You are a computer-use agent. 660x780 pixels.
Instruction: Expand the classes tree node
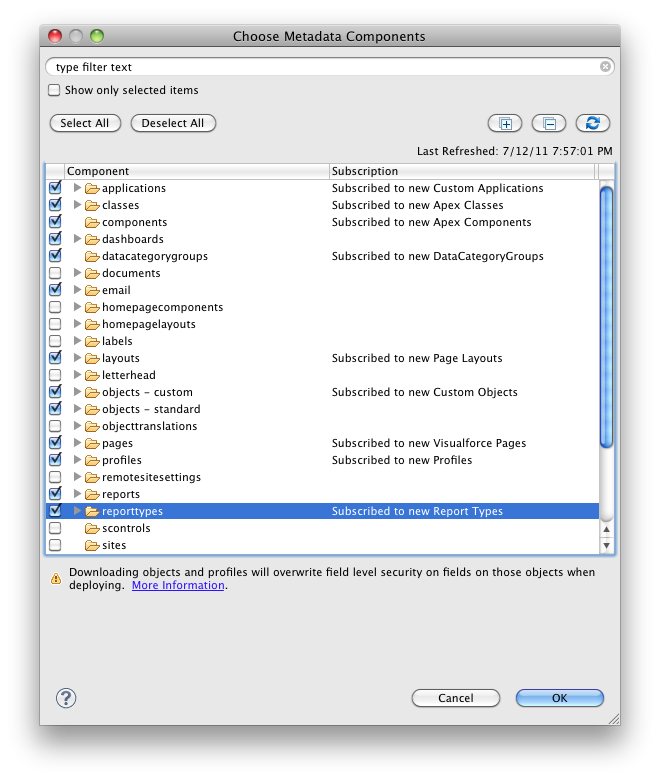tap(77, 205)
